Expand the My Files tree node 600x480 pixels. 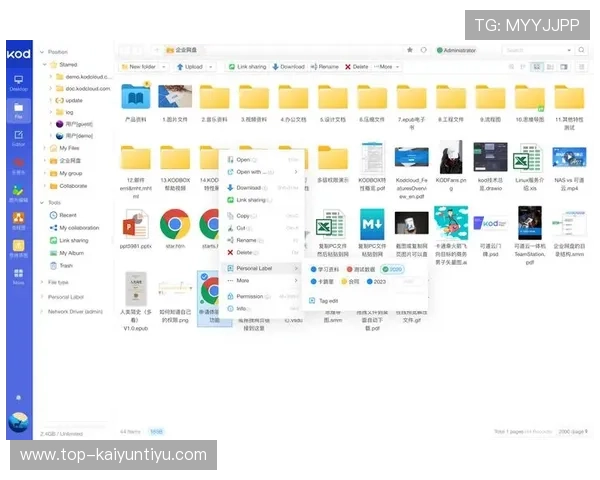(43, 148)
